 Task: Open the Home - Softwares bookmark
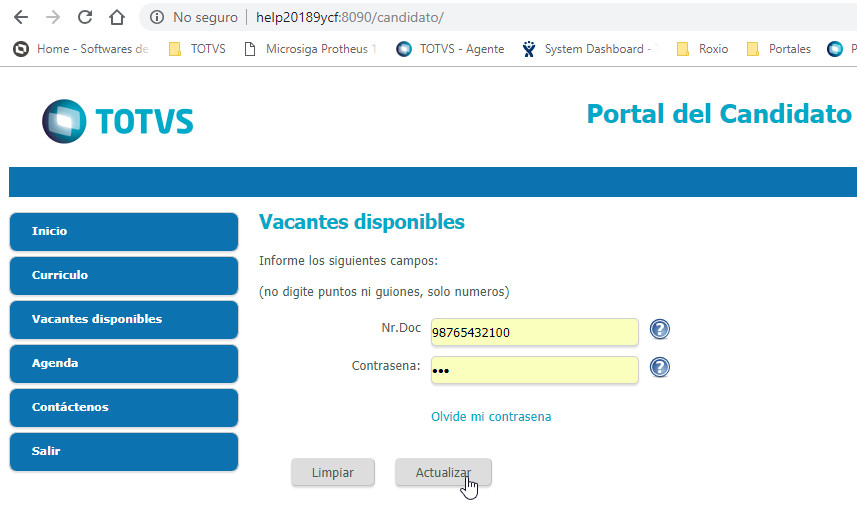coord(81,49)
